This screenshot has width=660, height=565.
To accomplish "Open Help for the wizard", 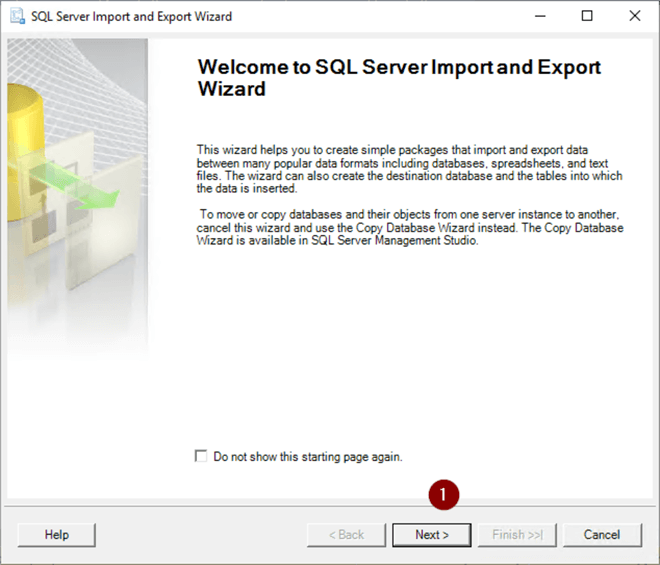I will (x=56, y=535).
